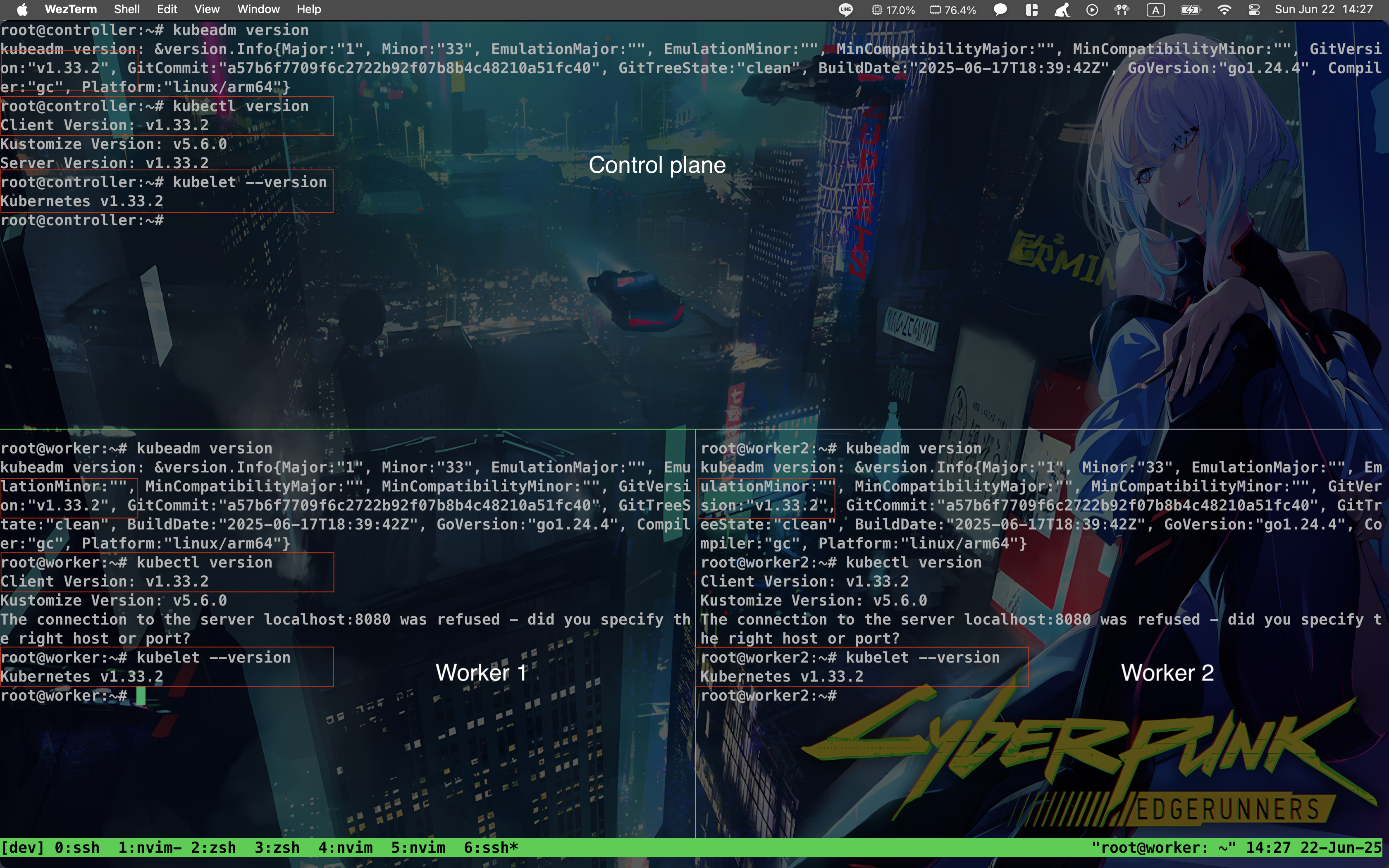Click connection refused error in worker2 pane
This screenshot has width=1389, height=868.
coord(1041,629)
